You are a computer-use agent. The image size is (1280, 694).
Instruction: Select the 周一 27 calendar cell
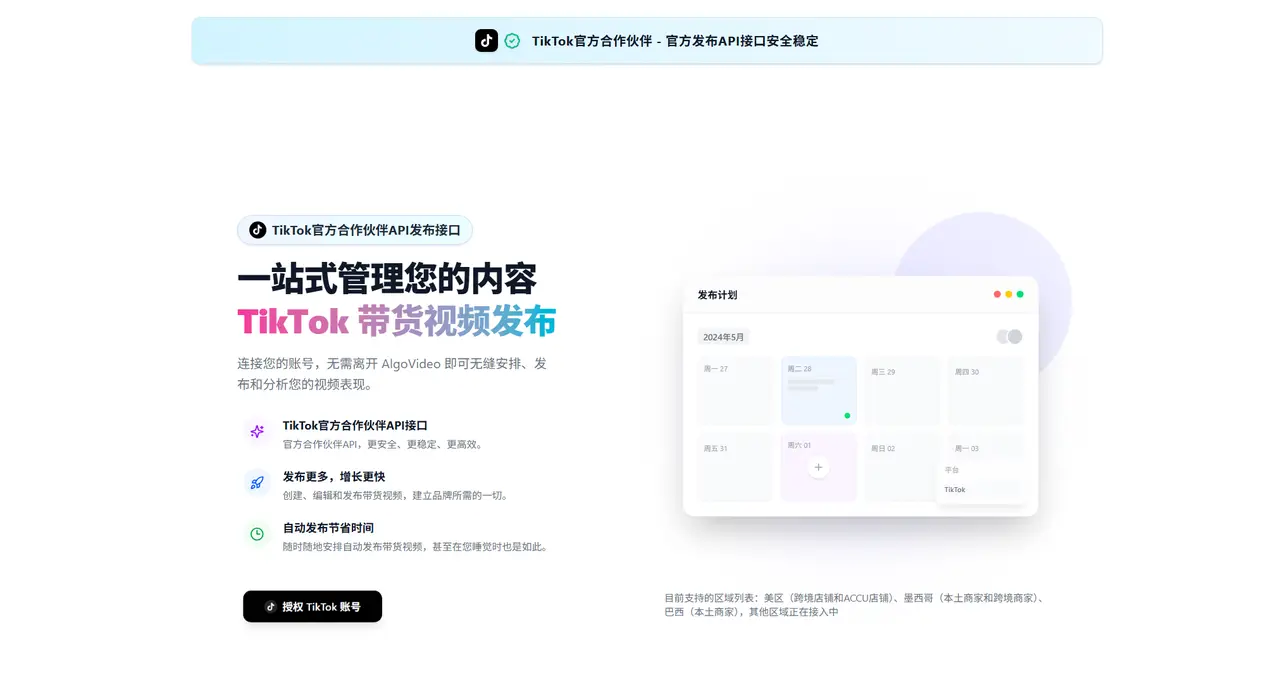coord(735,391)
